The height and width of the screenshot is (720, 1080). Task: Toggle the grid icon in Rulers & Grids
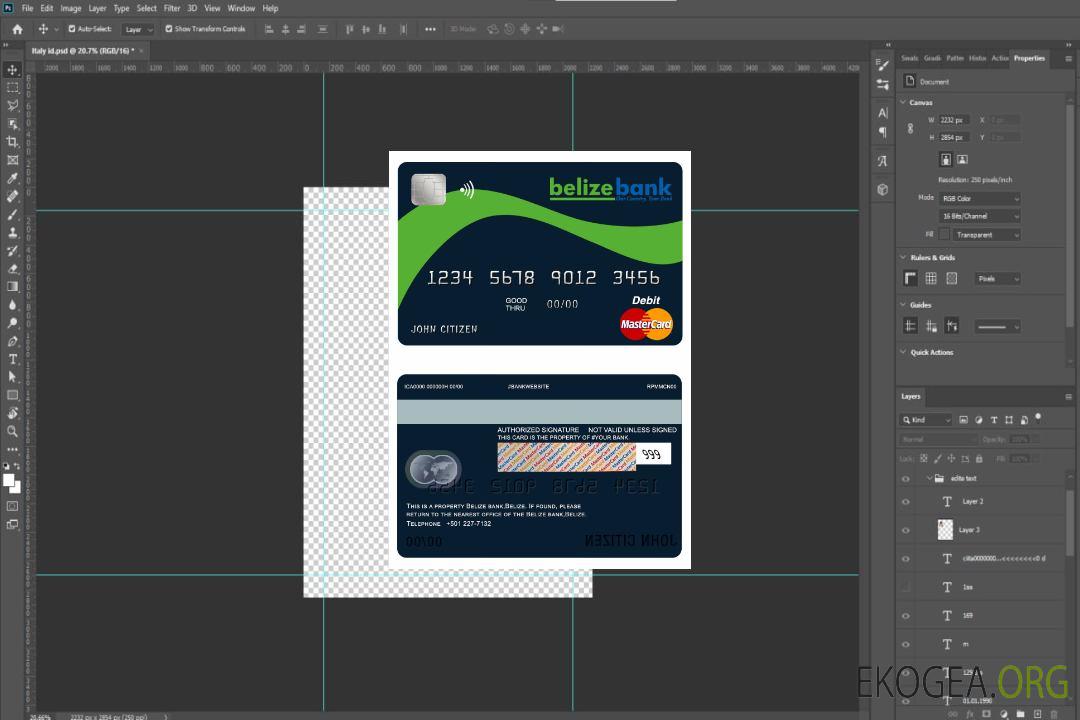point(931,278)
